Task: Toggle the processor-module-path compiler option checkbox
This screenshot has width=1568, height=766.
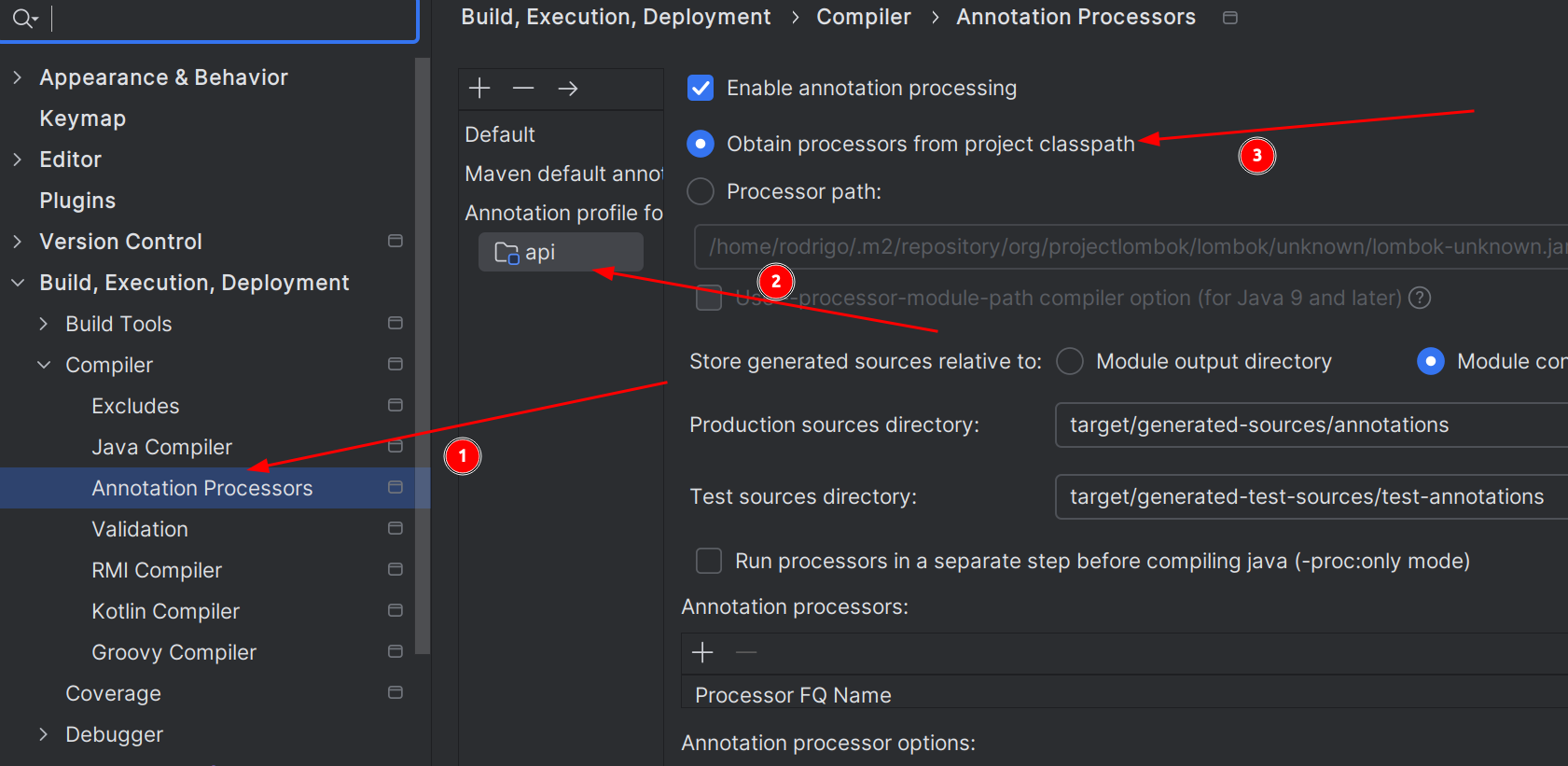Action: 709,299
